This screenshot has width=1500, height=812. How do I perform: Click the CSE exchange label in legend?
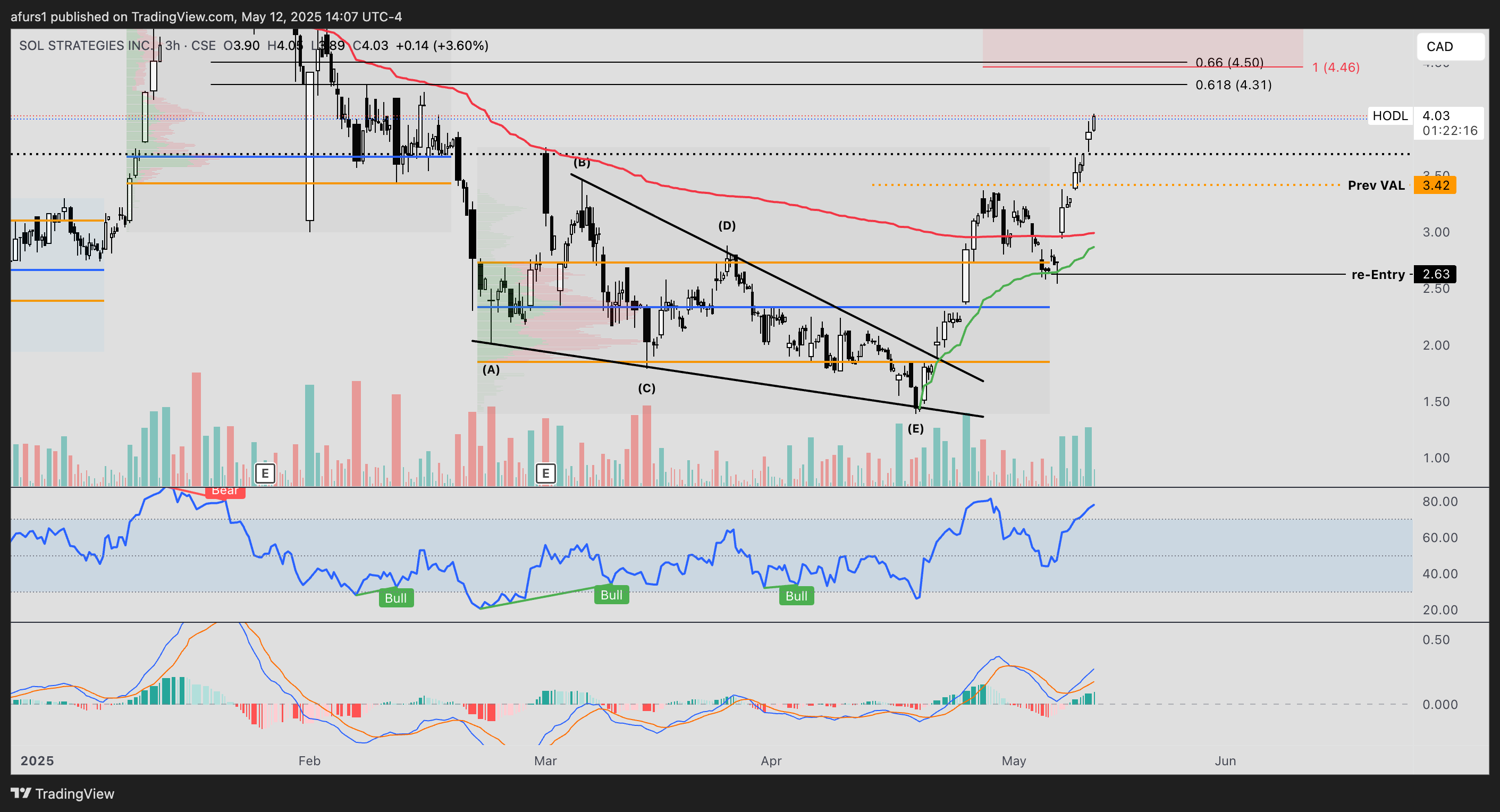click(x=203, y=45)
